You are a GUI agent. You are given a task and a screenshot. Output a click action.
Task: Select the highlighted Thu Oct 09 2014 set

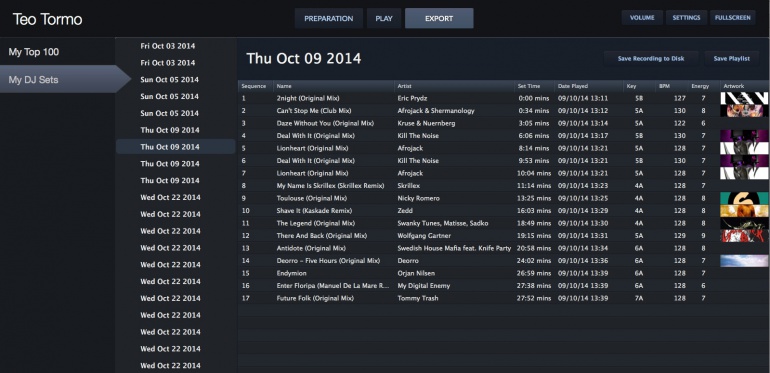click(x=175, y=147)
